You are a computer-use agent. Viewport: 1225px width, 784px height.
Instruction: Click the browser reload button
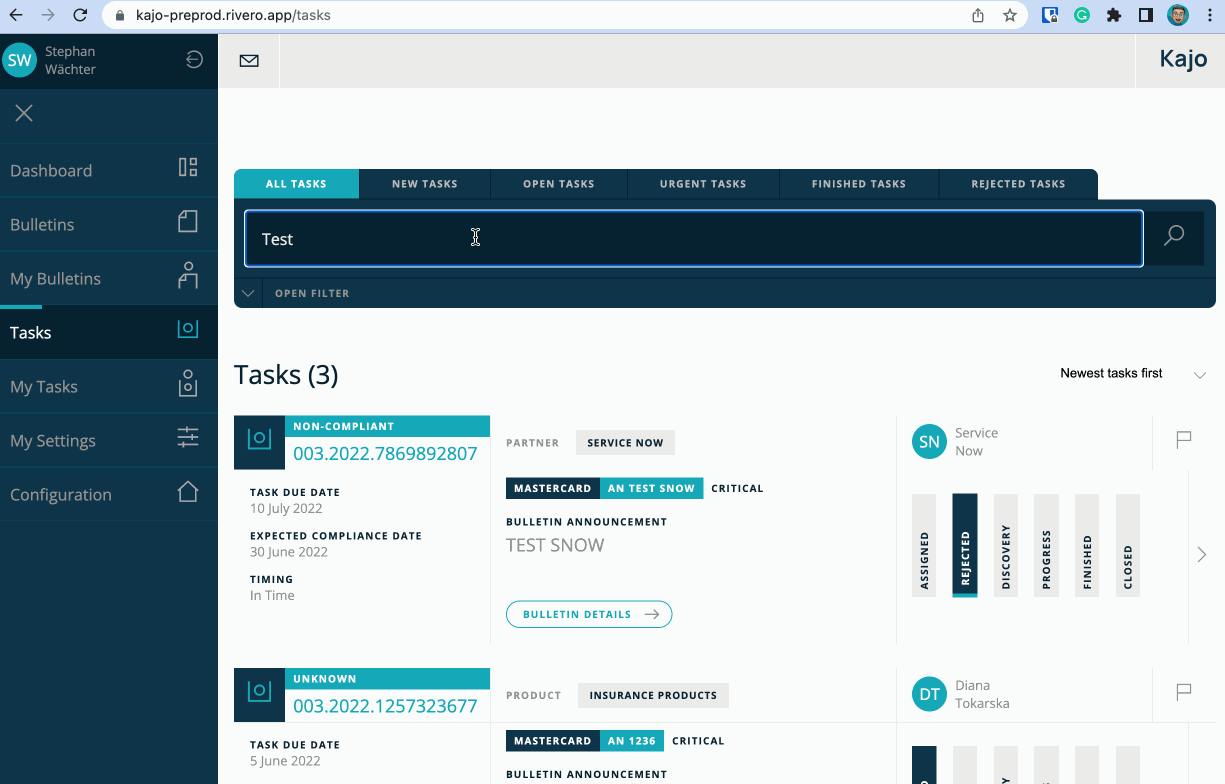[81, 15]
